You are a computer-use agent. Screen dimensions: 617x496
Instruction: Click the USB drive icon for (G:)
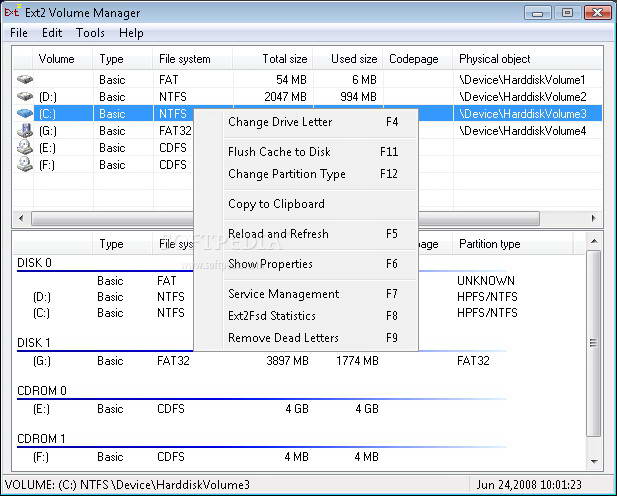tap(25, 130)
